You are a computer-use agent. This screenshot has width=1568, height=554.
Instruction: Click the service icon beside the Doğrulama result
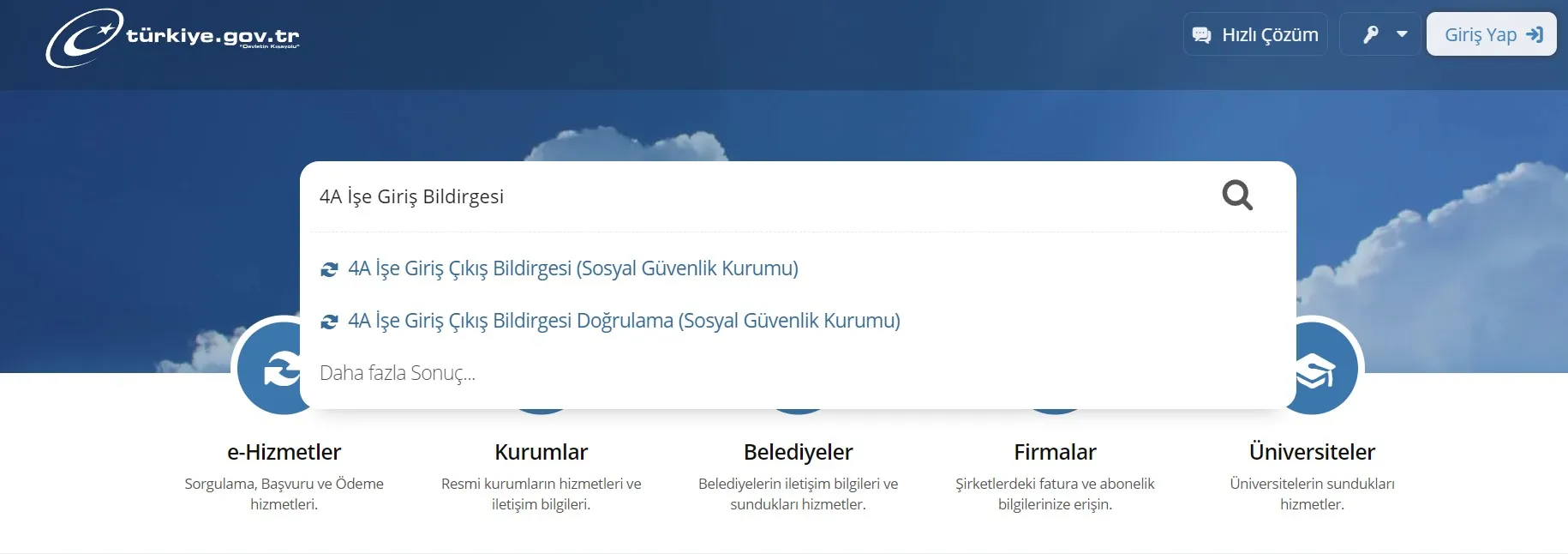329,322
